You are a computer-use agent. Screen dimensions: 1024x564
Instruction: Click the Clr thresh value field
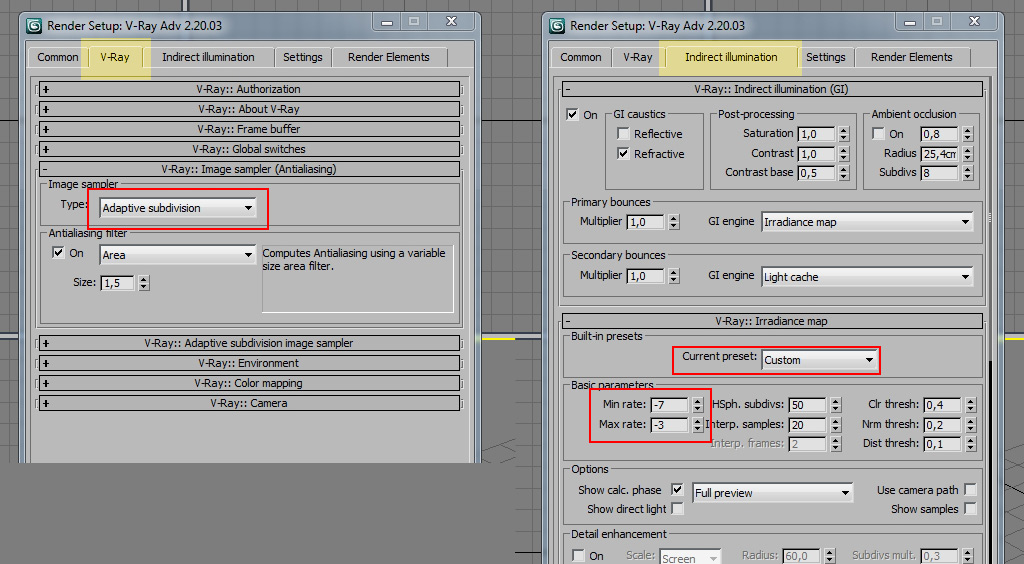click(942, 405)
